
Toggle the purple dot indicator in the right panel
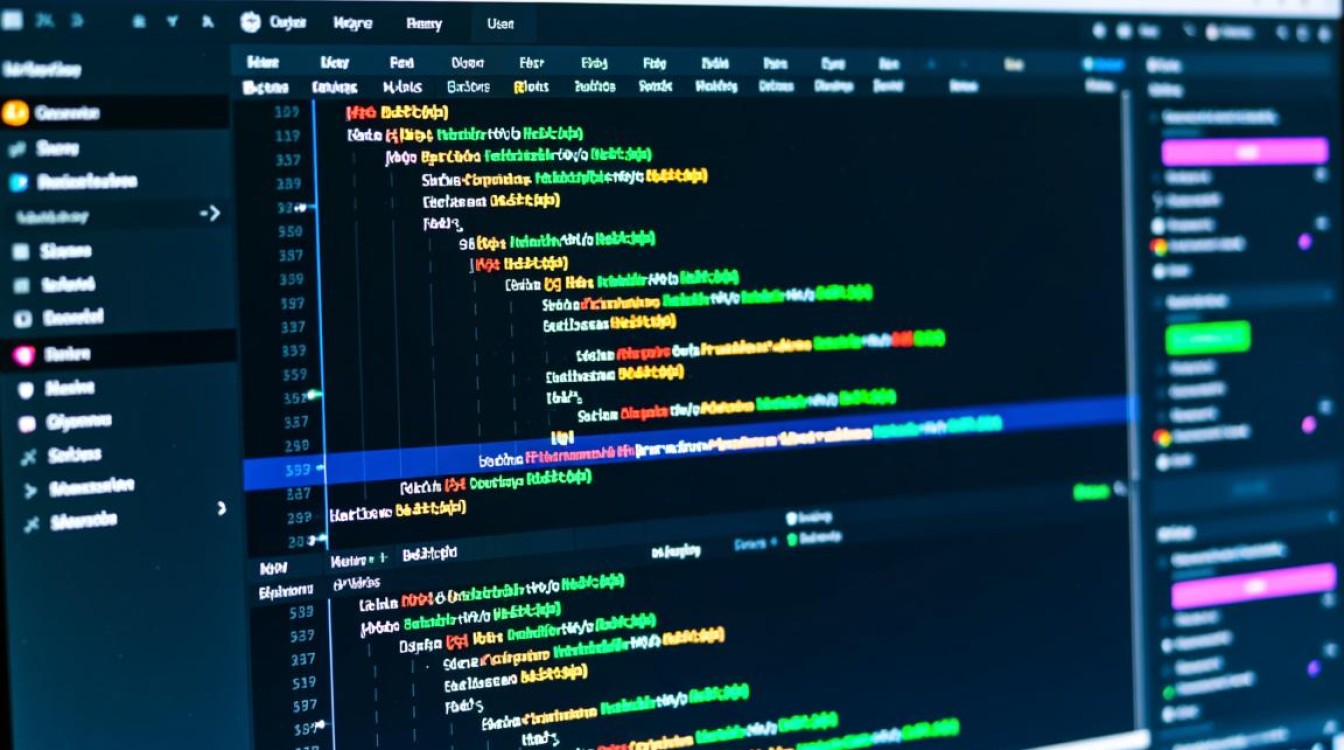1305,241
